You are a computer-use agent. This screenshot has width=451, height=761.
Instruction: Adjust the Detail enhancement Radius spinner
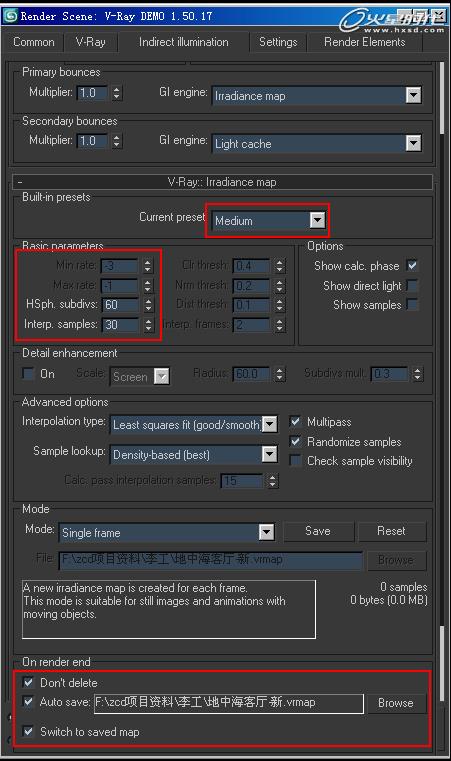(280, 374)
